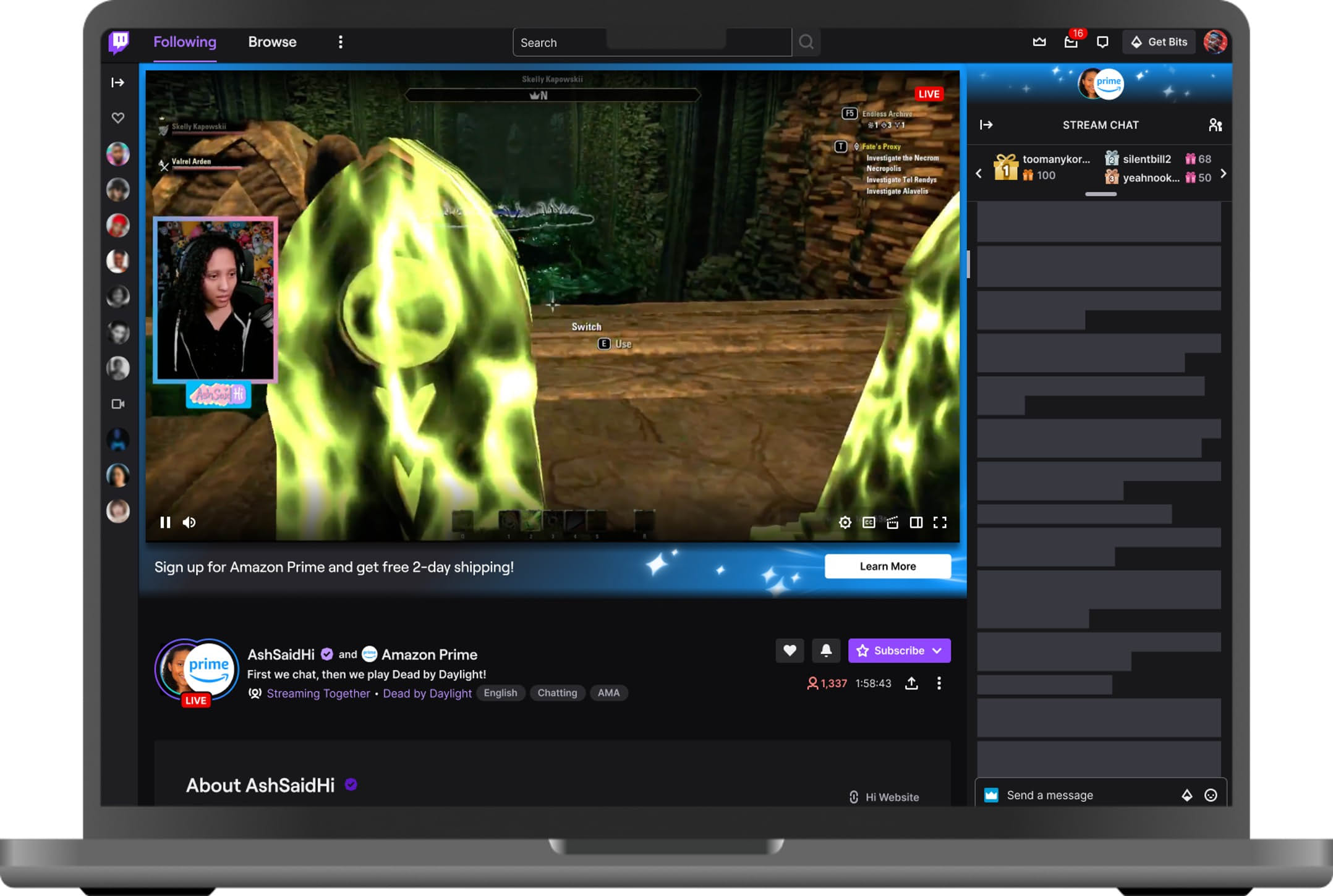Open the Browse tab

coord(272,42)
